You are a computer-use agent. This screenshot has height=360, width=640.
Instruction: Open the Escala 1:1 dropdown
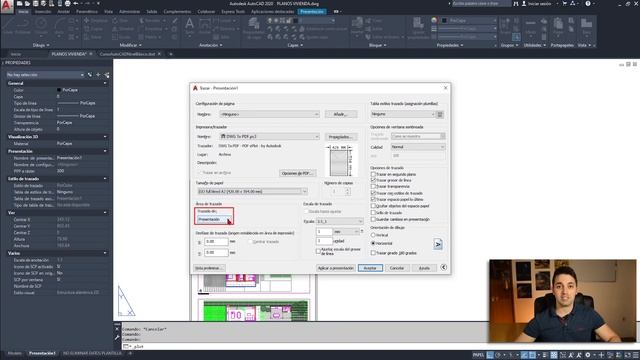(340, 221)
